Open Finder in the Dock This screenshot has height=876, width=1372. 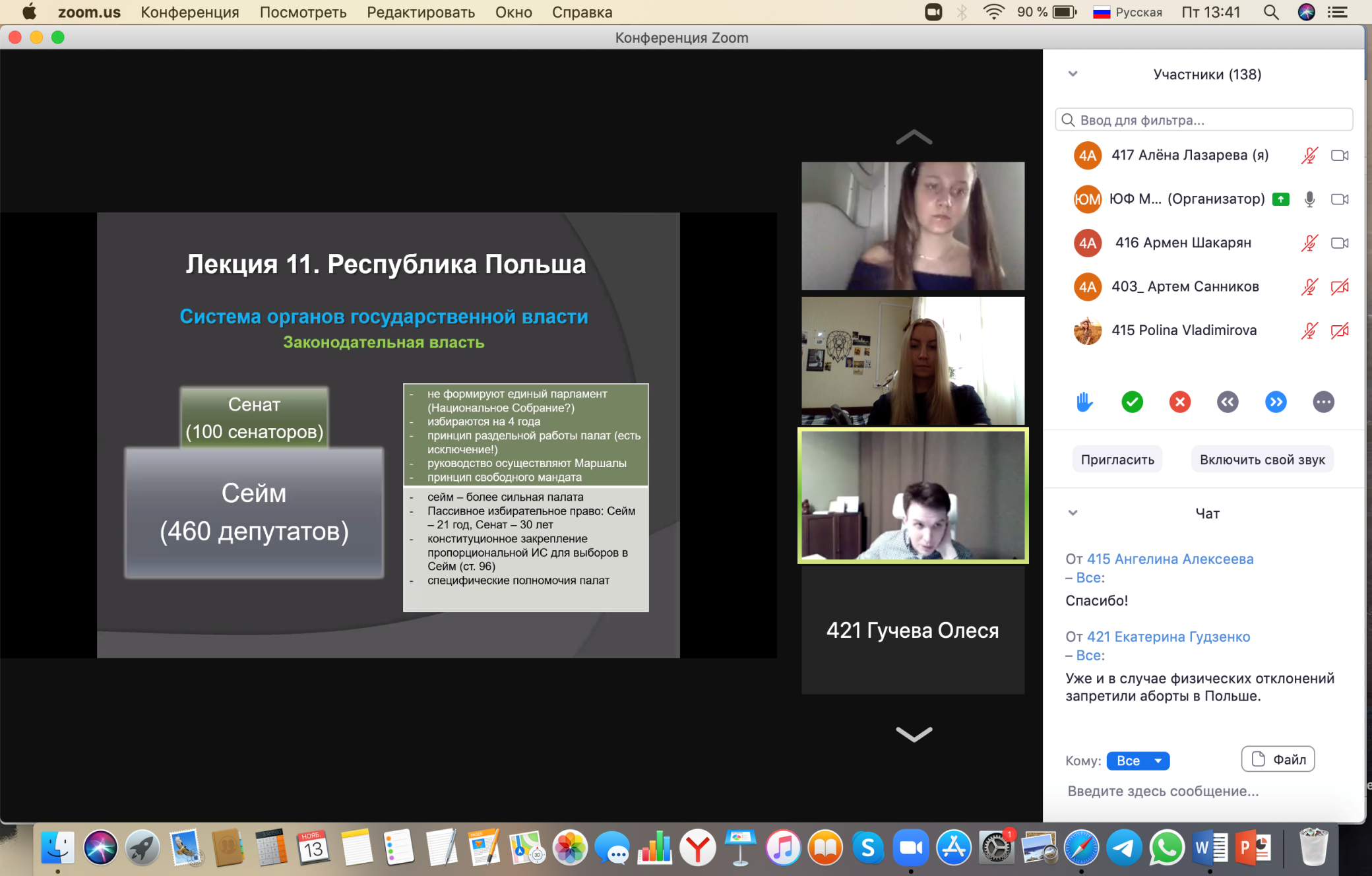[x=57, y=848]
